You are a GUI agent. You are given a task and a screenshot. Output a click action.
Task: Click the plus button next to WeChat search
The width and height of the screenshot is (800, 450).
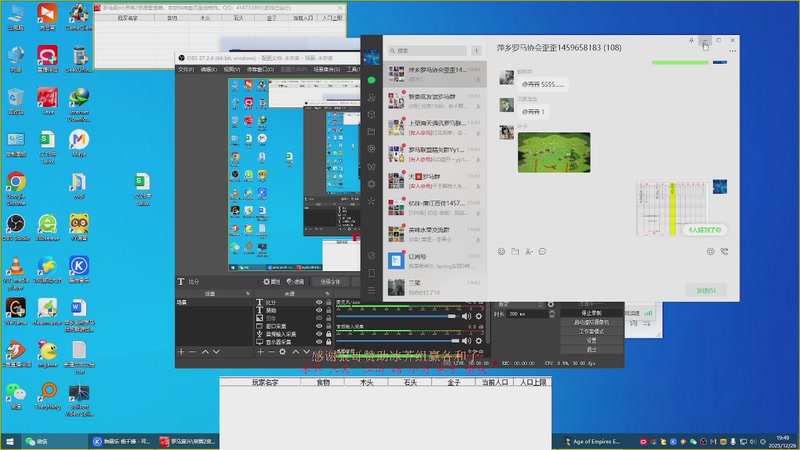pos(477,51)
